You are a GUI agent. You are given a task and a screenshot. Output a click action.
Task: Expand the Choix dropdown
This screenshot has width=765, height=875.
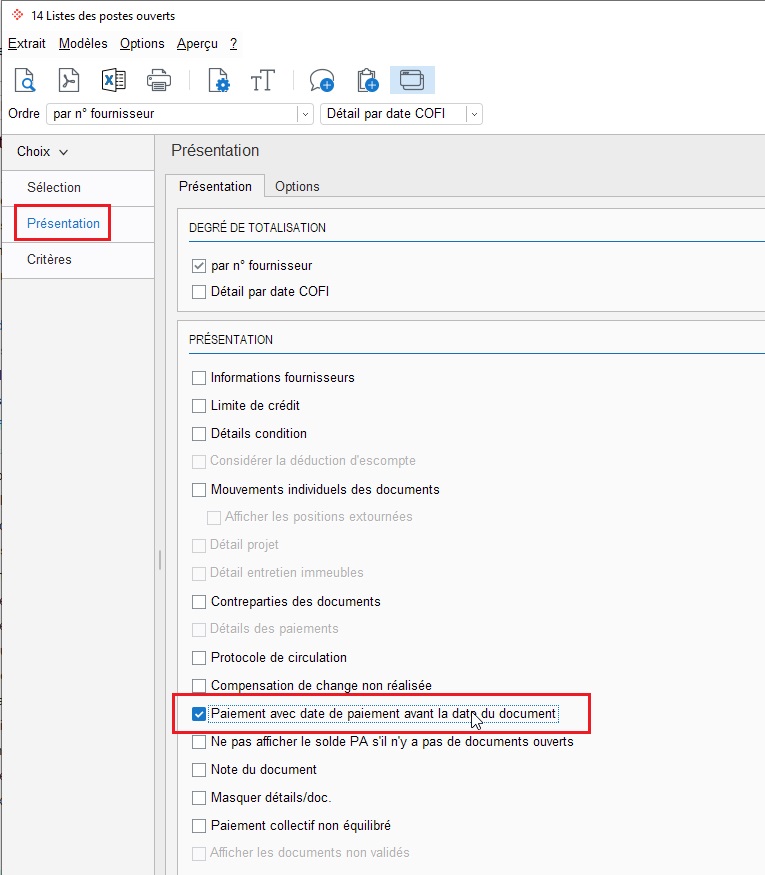click(x=42, y=152)
